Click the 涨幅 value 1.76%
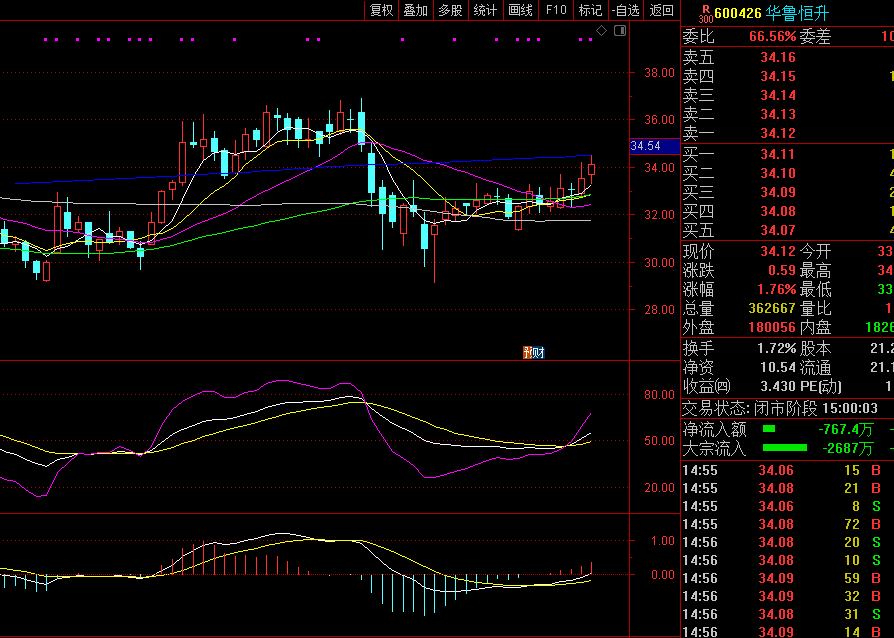 (x=777, y=289)
